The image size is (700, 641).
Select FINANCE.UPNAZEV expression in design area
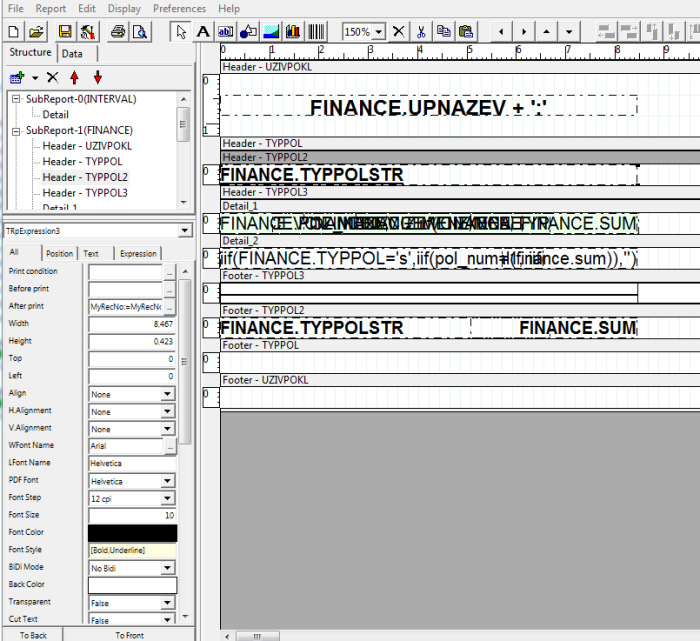428,106
